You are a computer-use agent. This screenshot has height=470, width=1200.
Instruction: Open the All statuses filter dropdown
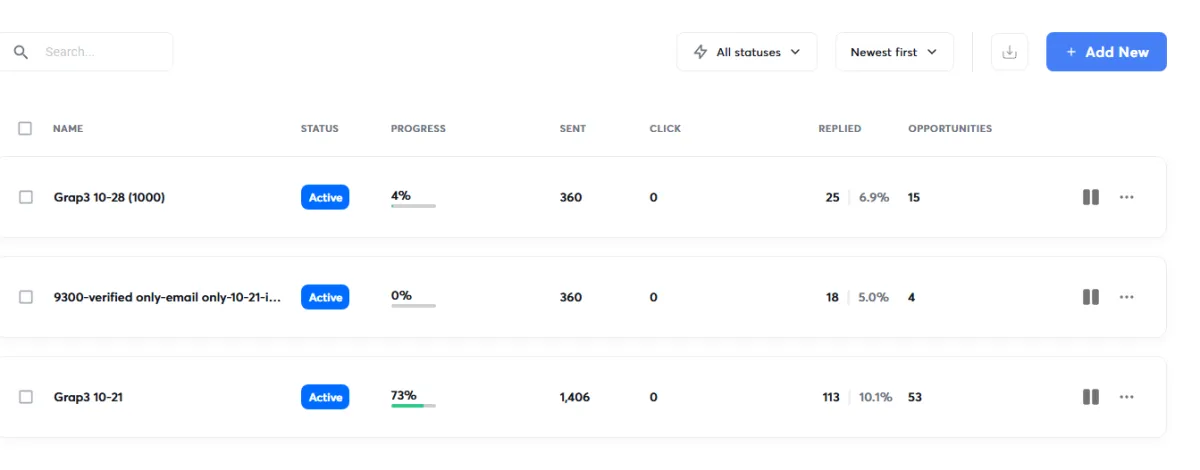tap(747, 52)
